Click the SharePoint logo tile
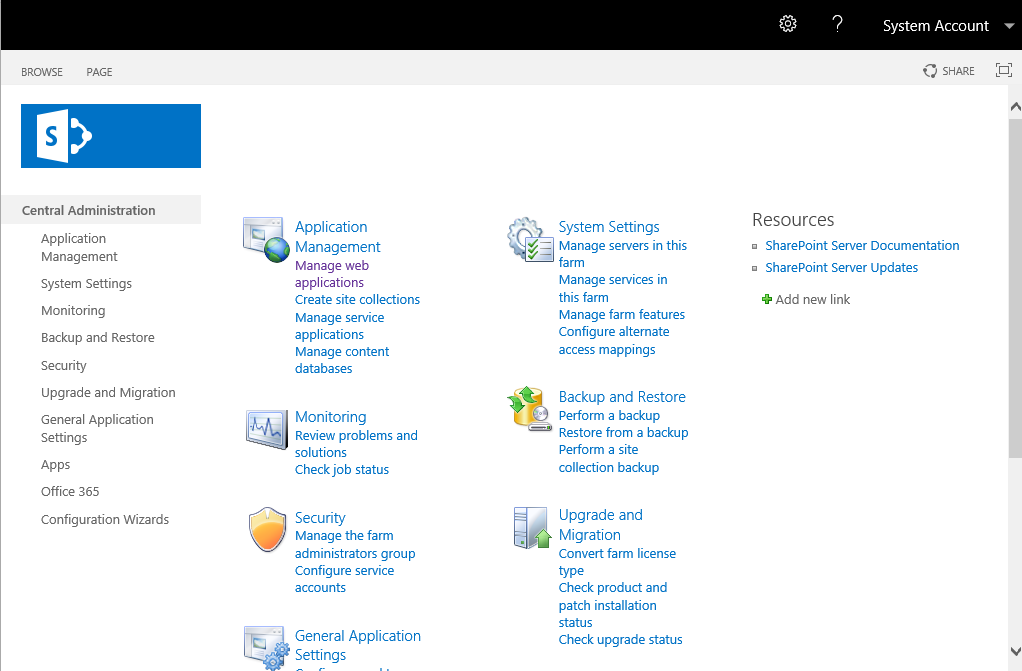Screen dimensions: 1022x671 (x=111, y=136)
